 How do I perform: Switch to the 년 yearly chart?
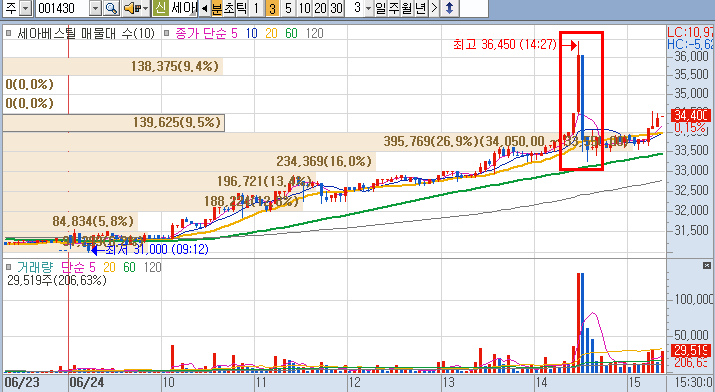click(420, 8)
